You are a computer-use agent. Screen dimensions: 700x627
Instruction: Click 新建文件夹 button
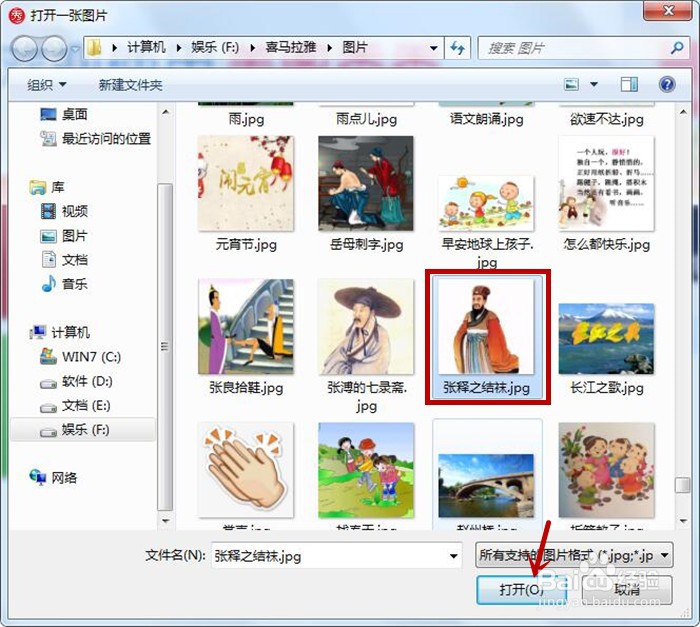click(x=130, y=85)
